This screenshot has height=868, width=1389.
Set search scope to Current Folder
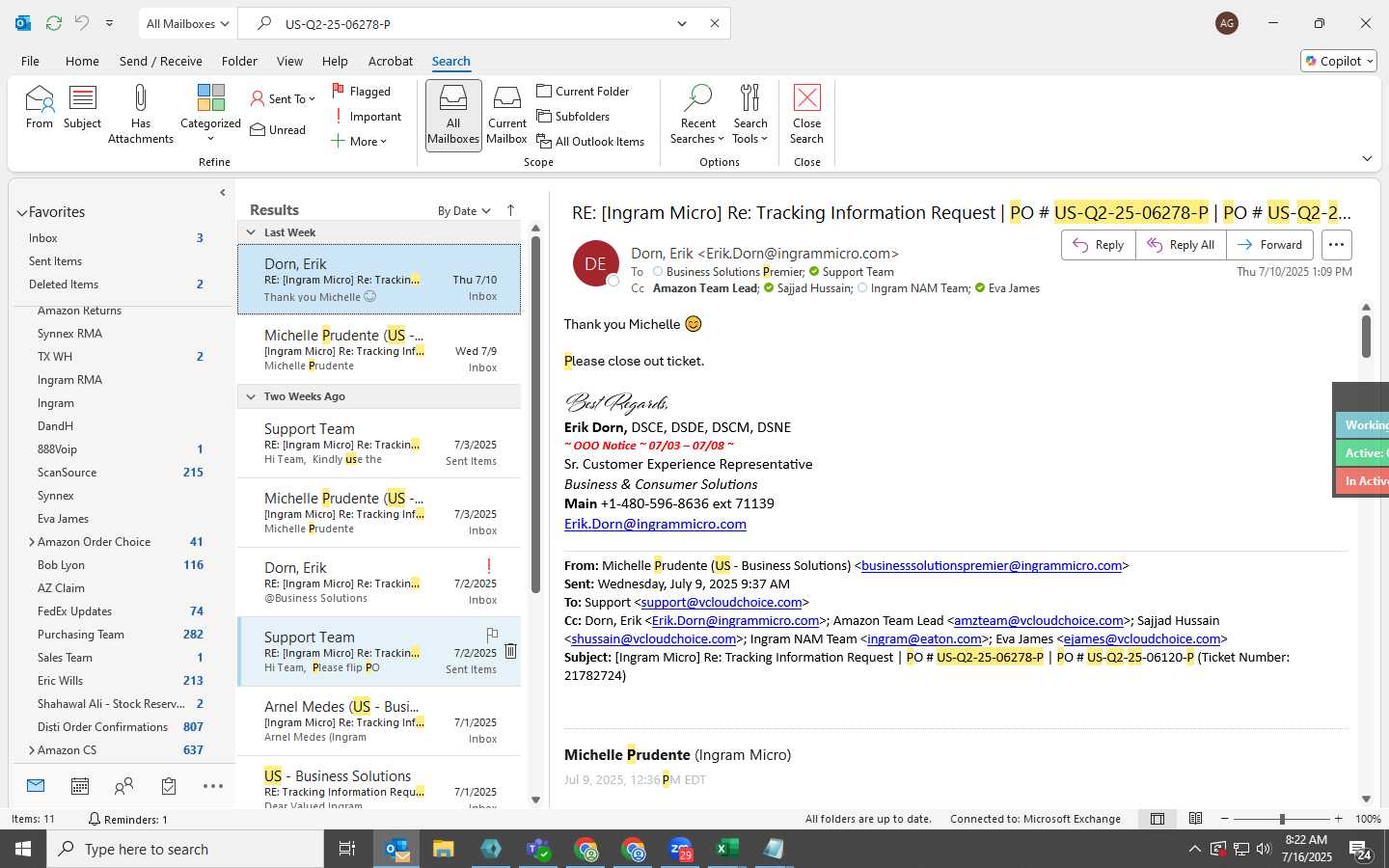coord(583,91)
